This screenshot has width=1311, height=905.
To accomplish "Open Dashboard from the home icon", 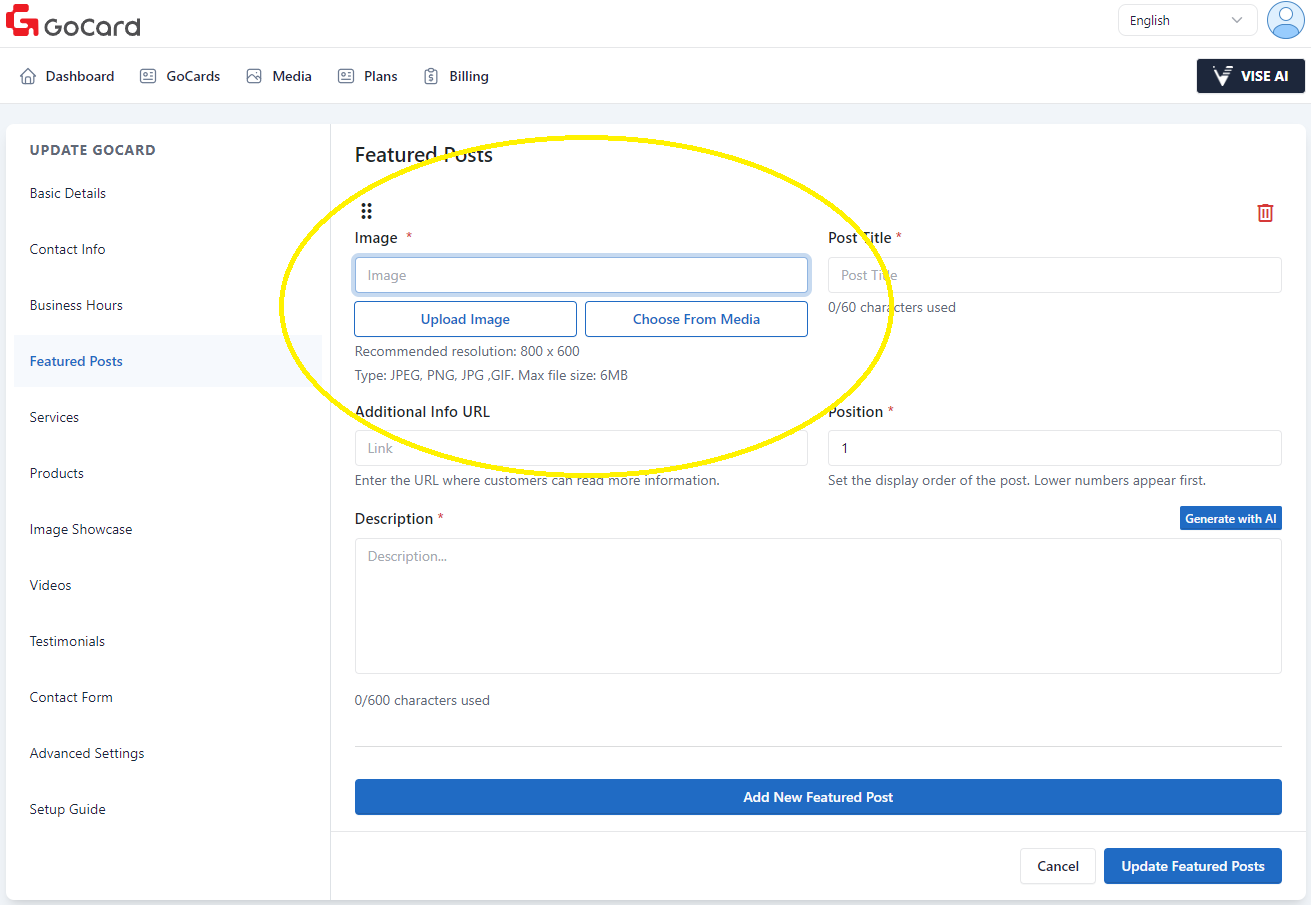I will tap(28, 76).
